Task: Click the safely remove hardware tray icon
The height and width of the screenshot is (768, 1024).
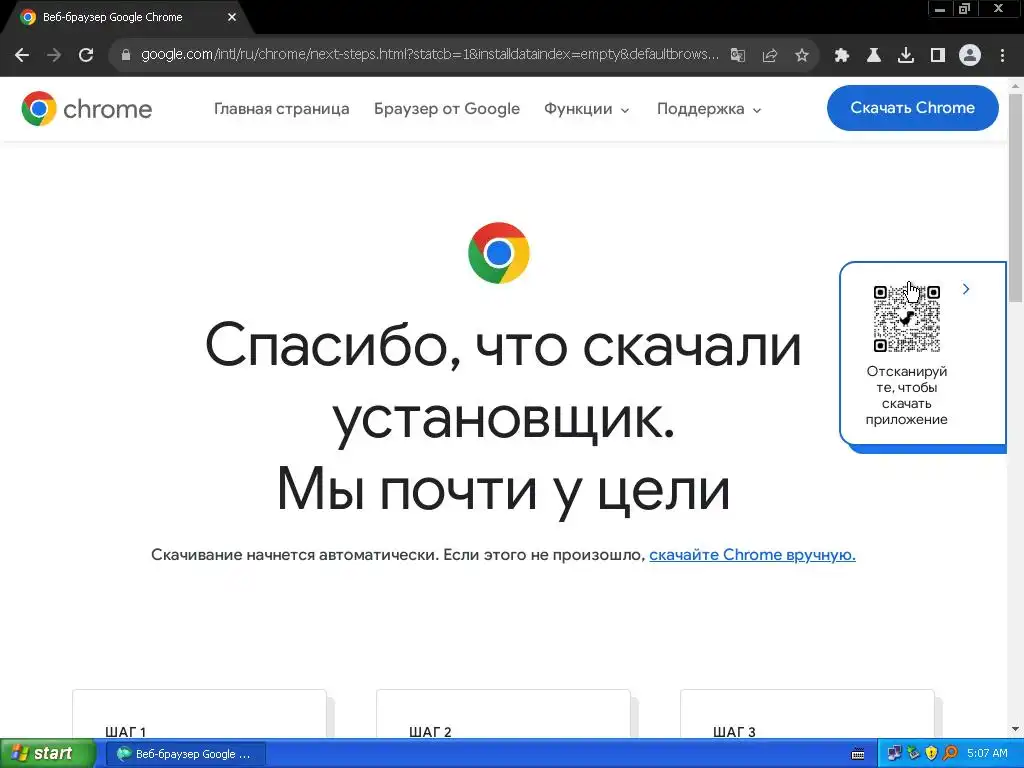Action: [913, 754]
